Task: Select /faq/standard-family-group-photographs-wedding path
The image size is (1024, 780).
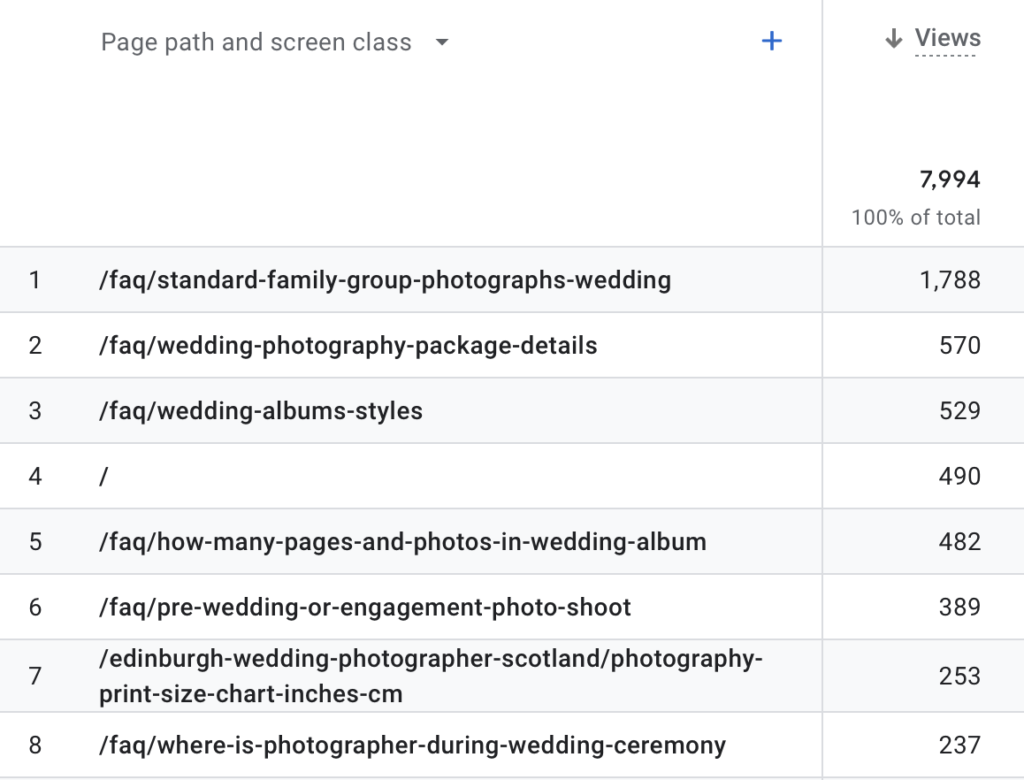Action: pos(385,280)
